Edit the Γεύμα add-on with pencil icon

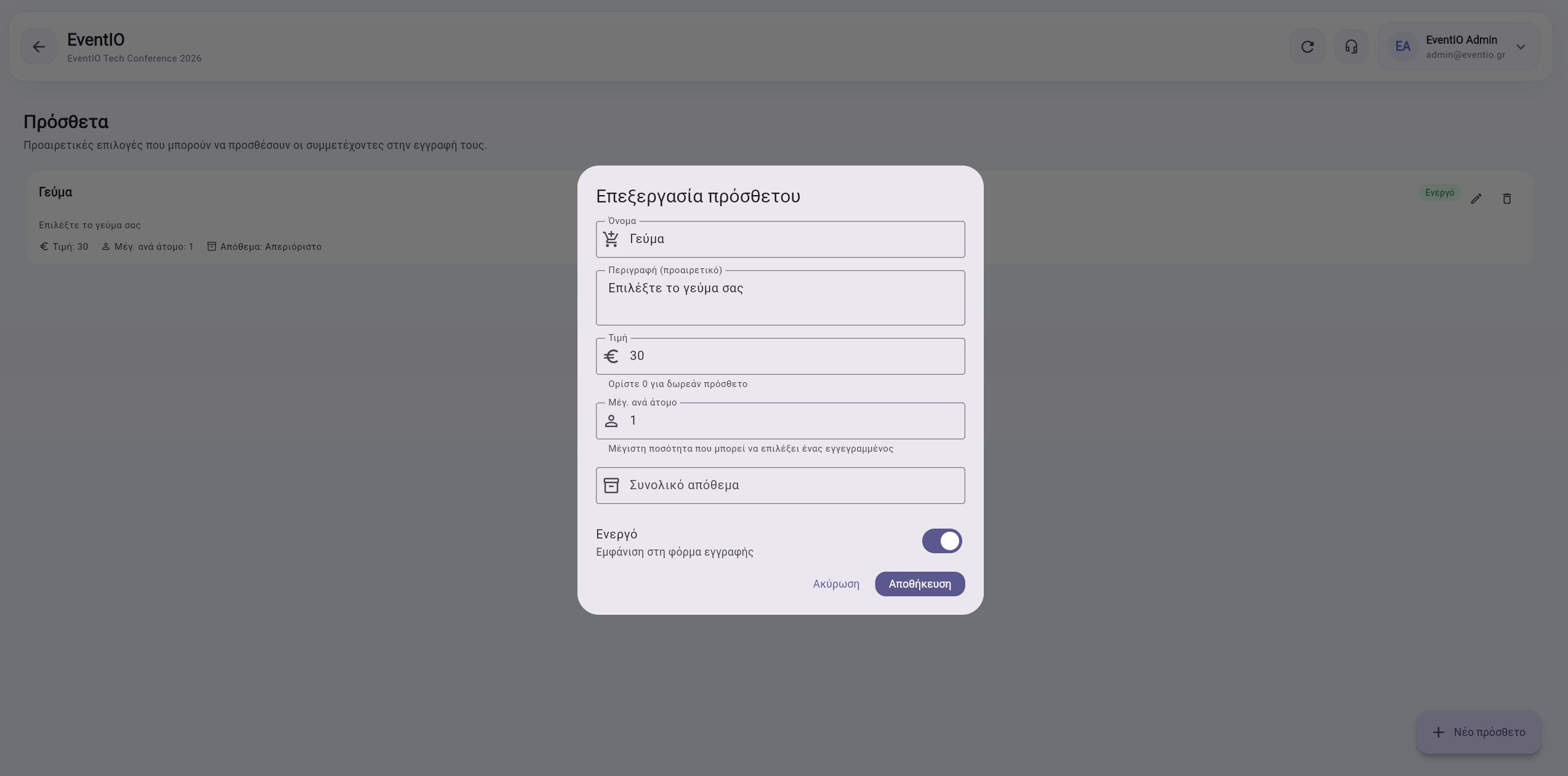point(1476,199)
